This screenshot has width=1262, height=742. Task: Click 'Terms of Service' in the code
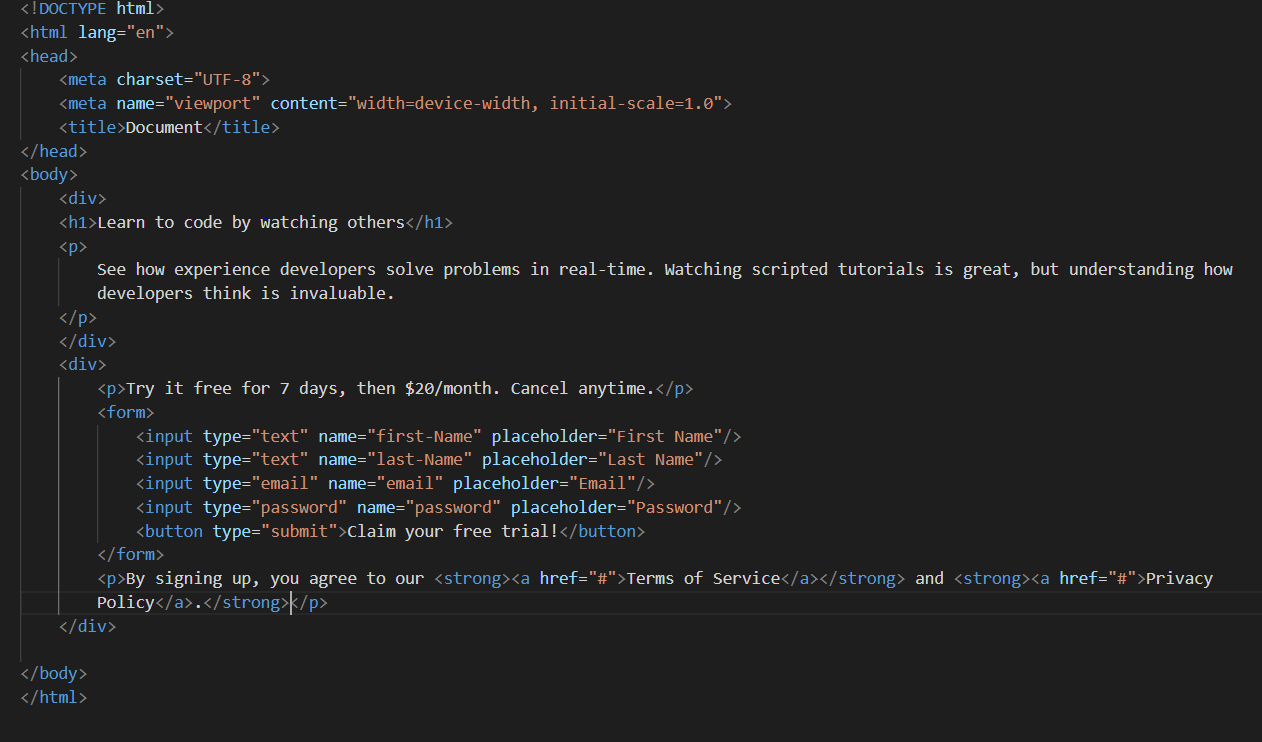703,578
